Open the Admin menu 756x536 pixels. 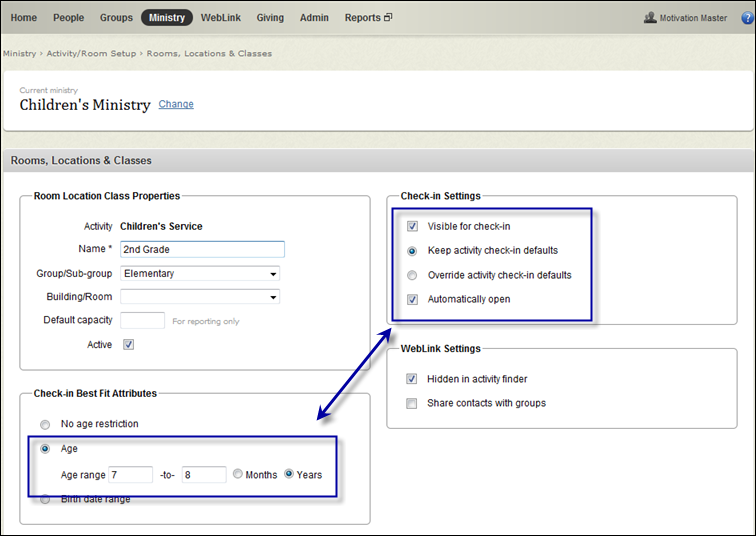(x=314, y=18)
